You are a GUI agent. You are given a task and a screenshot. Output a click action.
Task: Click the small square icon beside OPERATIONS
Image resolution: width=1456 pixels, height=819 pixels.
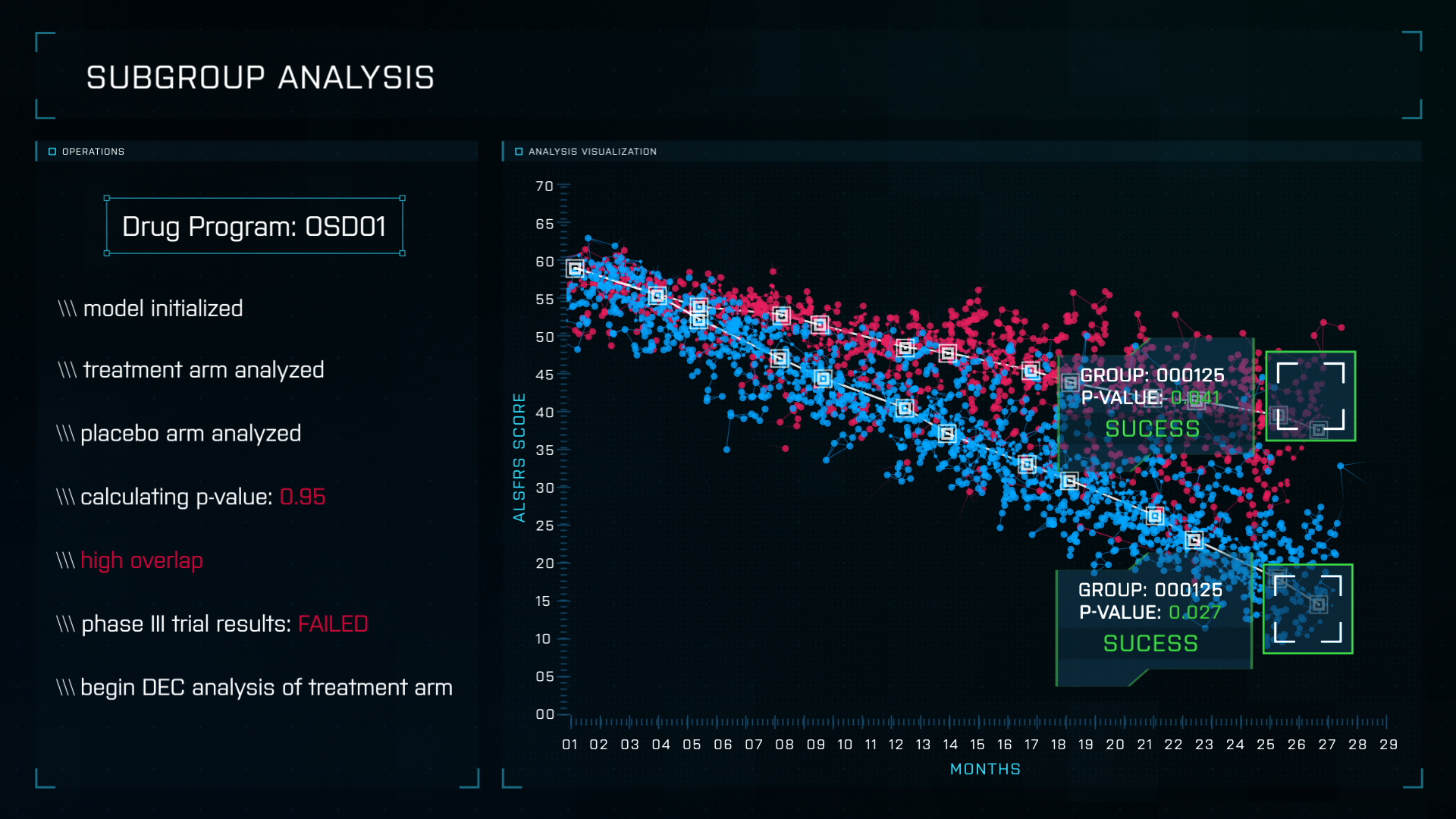click(52, 152)
